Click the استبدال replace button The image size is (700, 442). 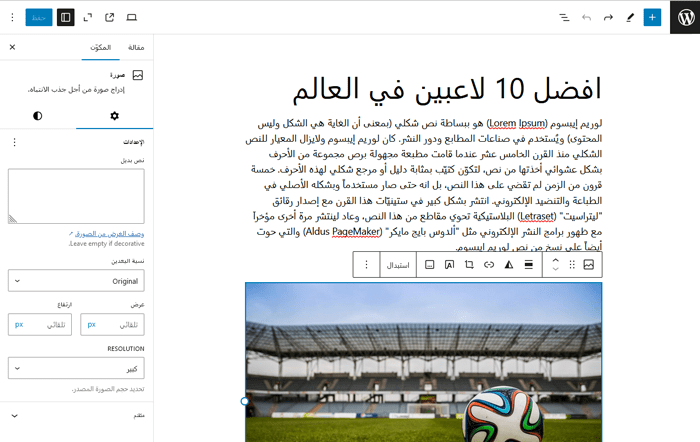[398, 265]
